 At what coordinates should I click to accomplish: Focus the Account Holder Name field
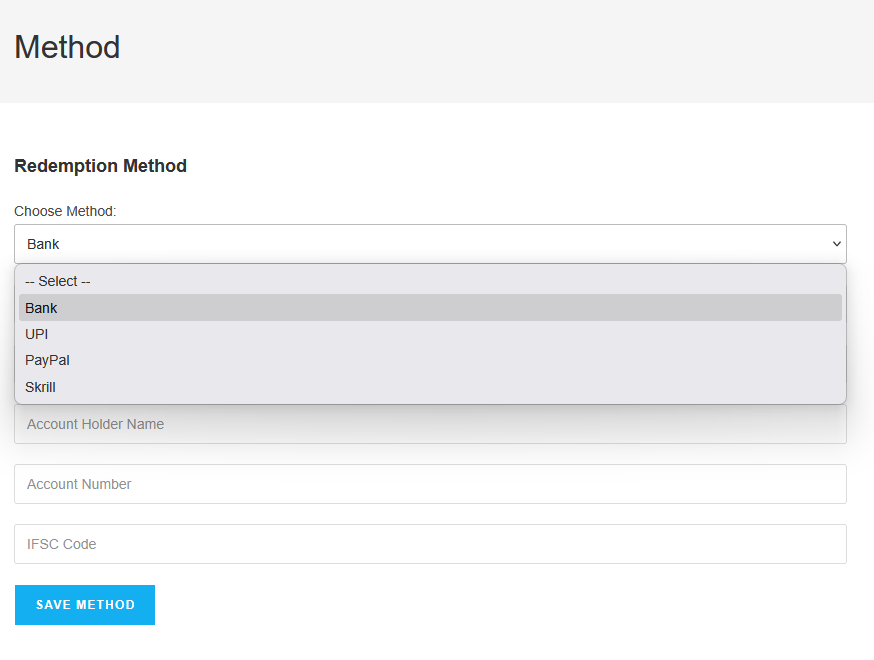[x=430, y=425]
